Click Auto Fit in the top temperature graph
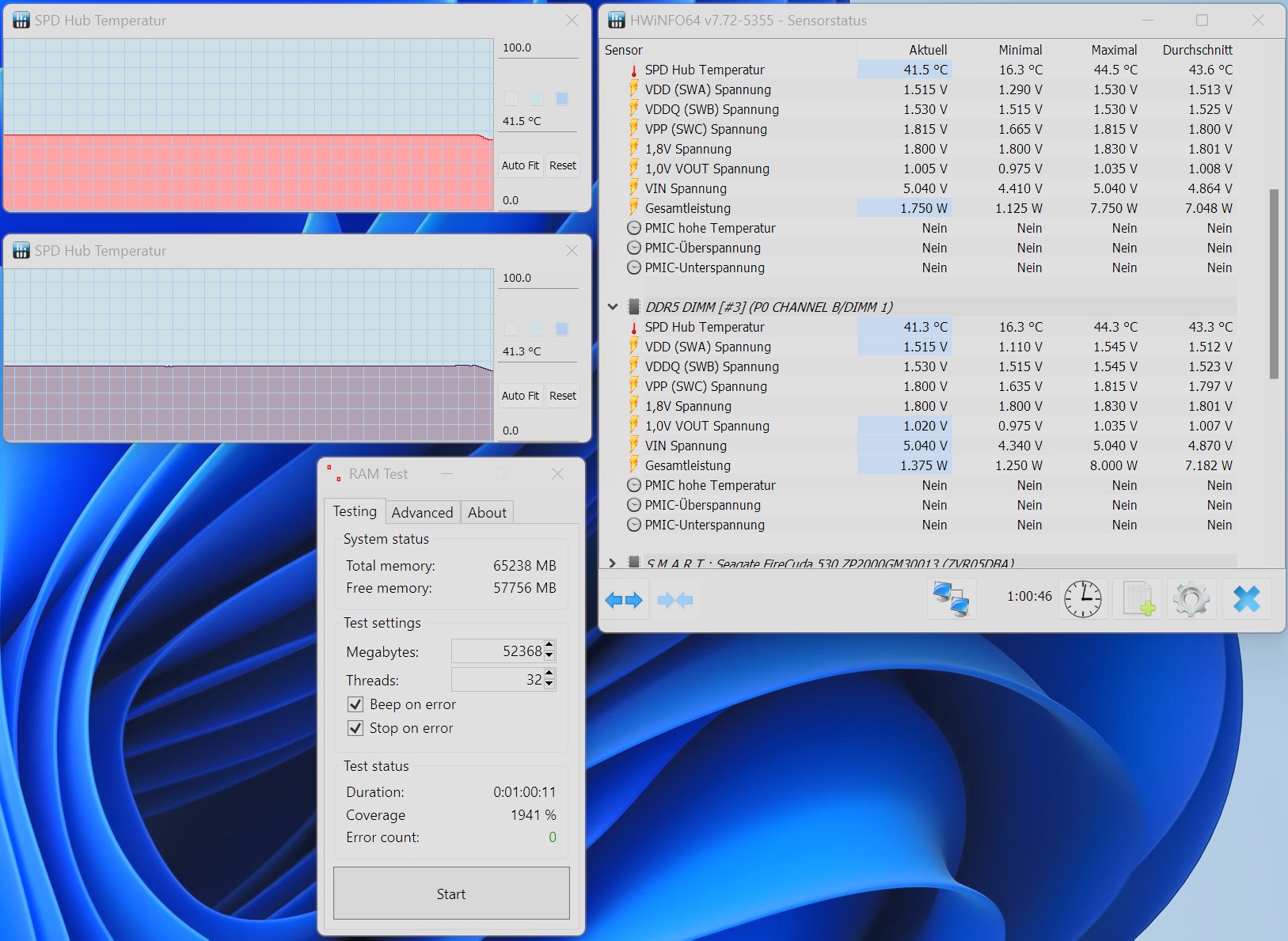Screen dimensions: 1288x941 click(520, 165)
